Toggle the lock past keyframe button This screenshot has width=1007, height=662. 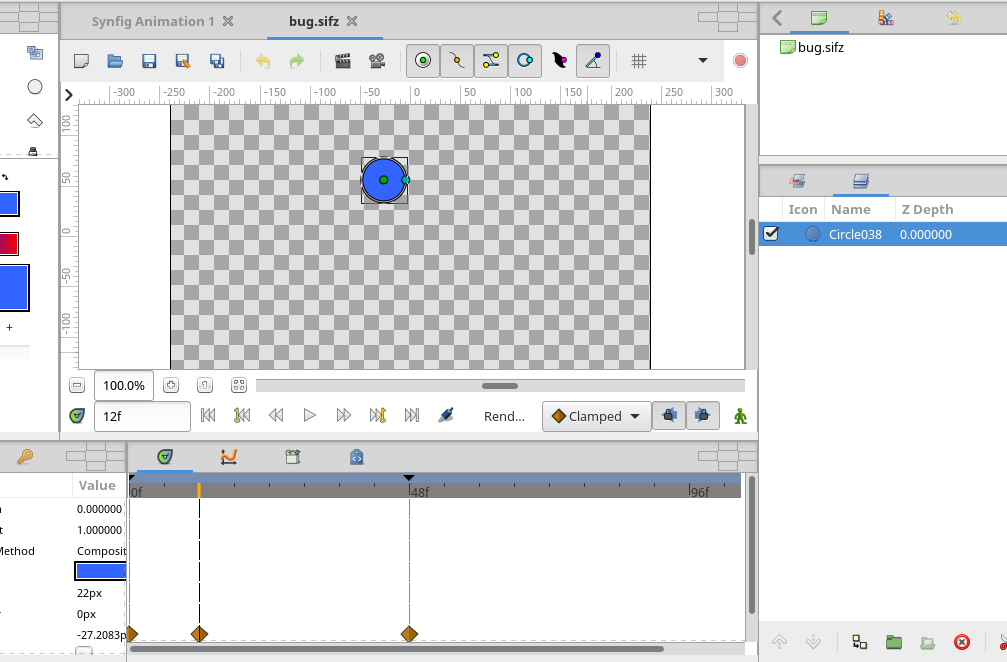(x=669, y=415)
